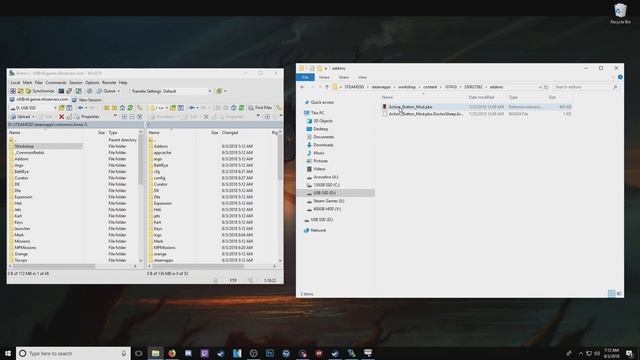Click the Search addons field in Explorer

coord(585,87)
